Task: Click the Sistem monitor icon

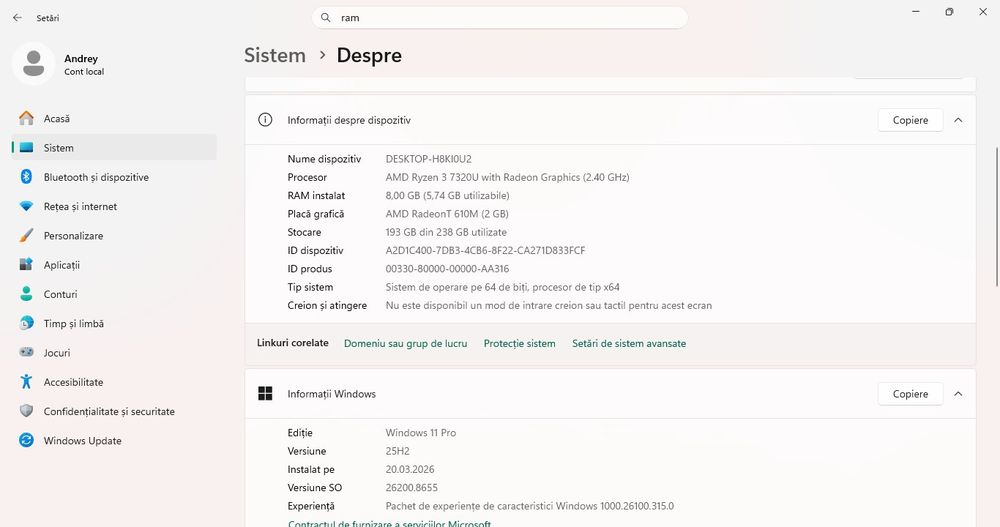Action: (x=26, y=147)
